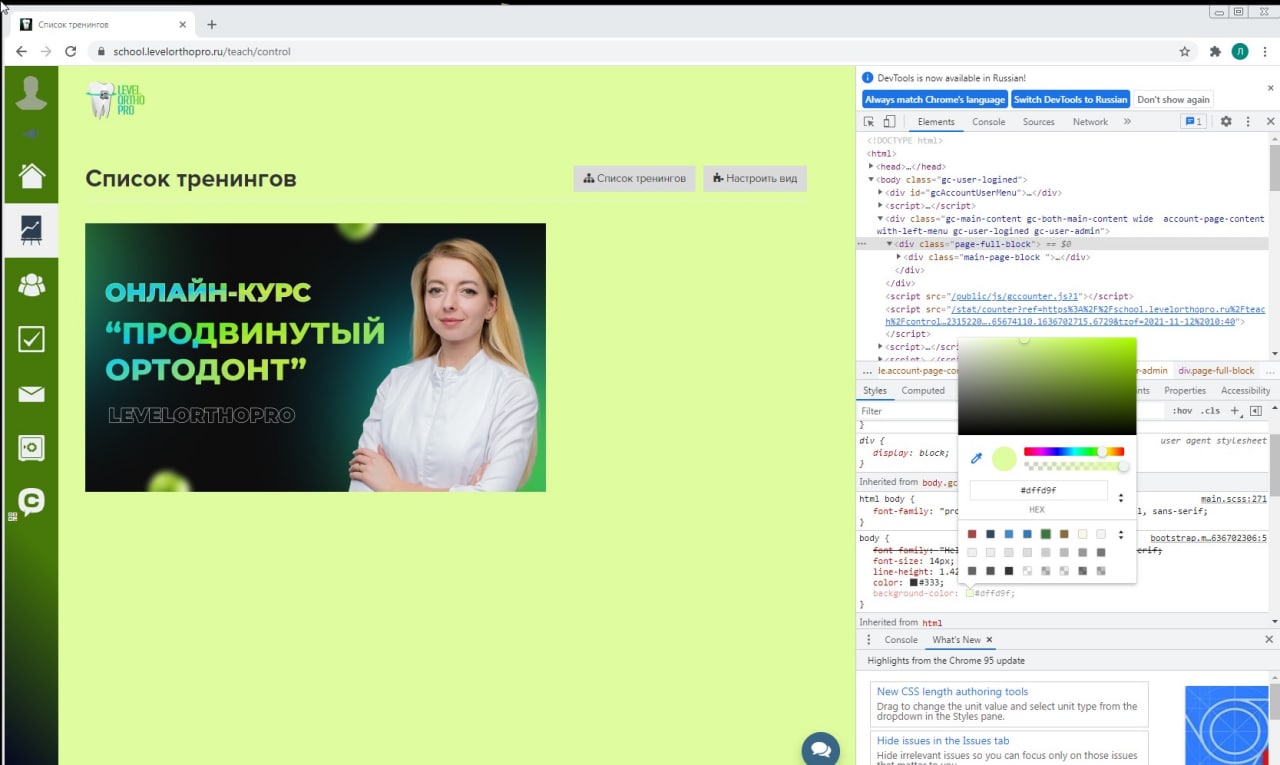Activate DevTools inspect element picker

pyautogui.click(x=870, y=121)
